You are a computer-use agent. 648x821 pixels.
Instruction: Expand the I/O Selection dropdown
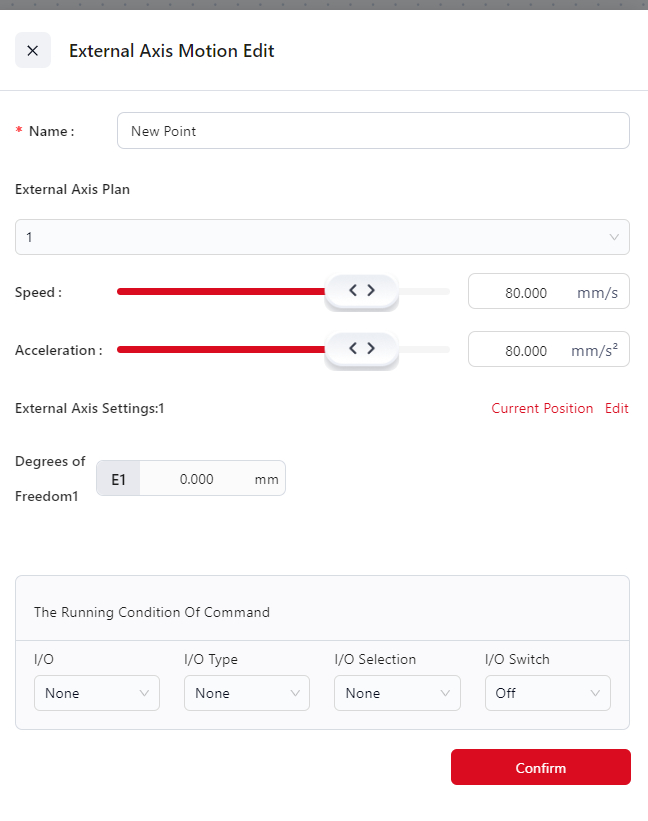[397, 693]
